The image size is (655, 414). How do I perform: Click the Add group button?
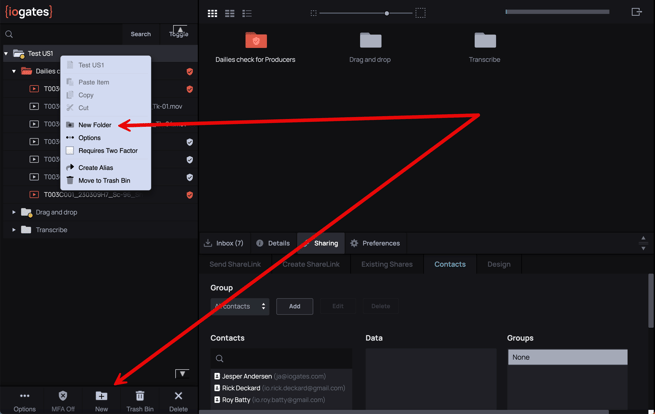pyautogui.click(x=294, y=306)
